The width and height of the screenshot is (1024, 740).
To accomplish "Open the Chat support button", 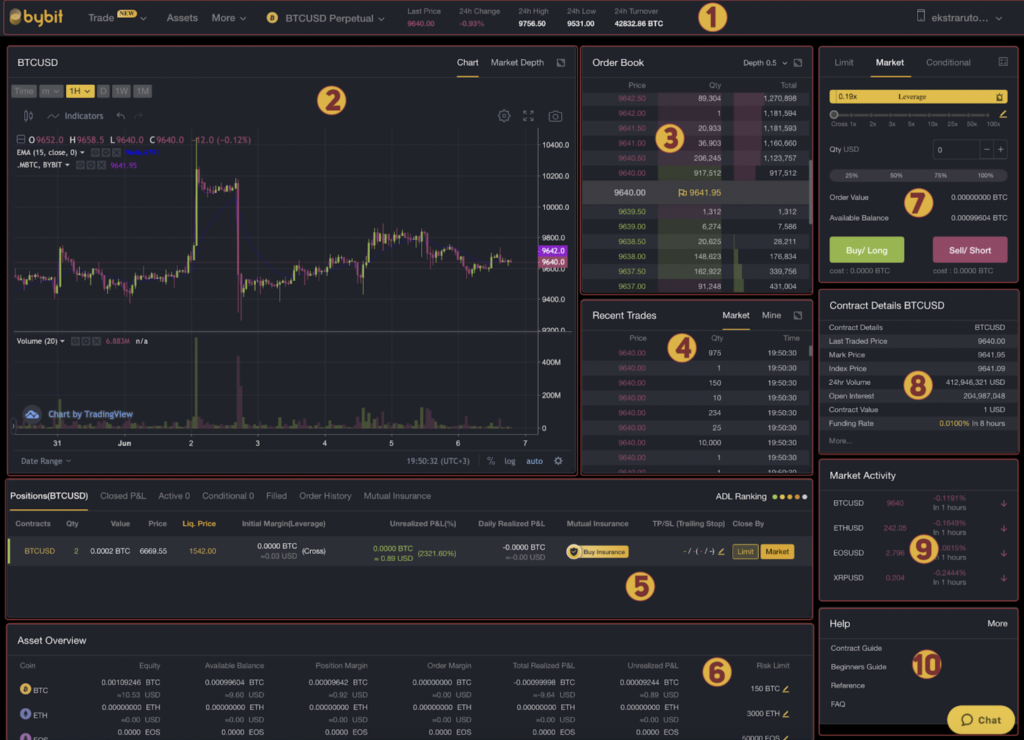I will coord(981,720).
